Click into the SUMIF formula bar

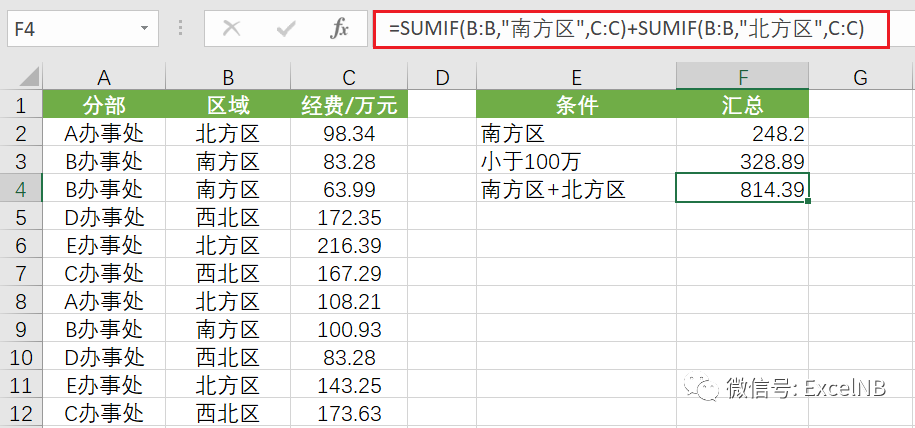[631, 27]
